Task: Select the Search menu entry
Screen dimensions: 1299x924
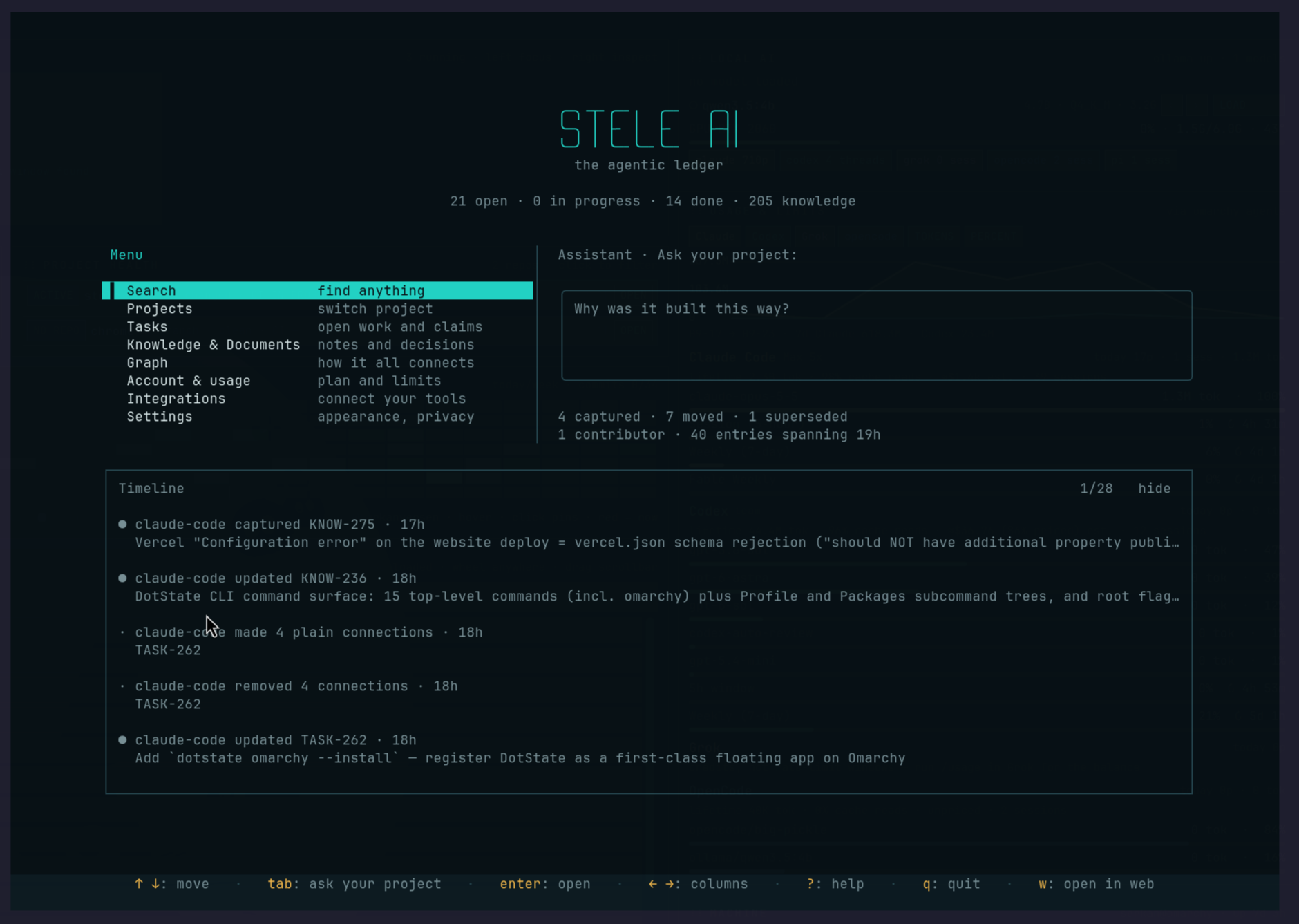Action: pyautogui.click(x=318, y=290)
